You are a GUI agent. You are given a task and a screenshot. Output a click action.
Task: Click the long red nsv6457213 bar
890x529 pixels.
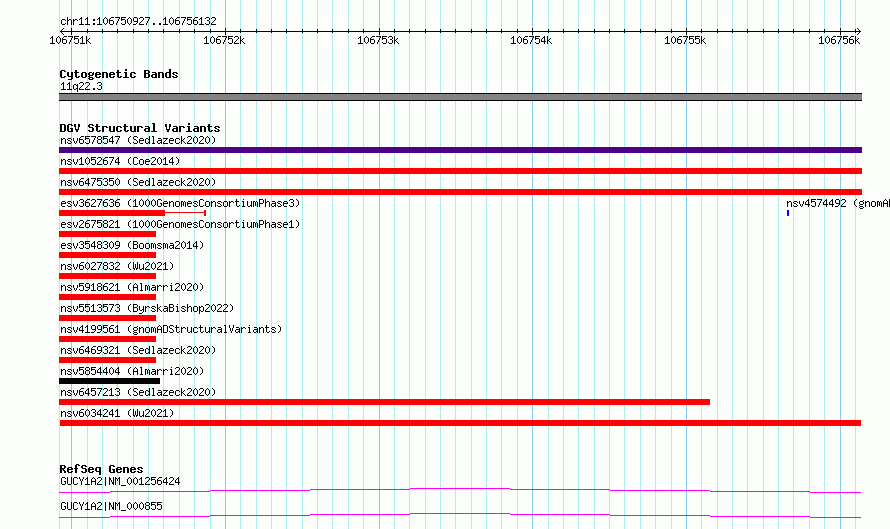click(384, 402)
